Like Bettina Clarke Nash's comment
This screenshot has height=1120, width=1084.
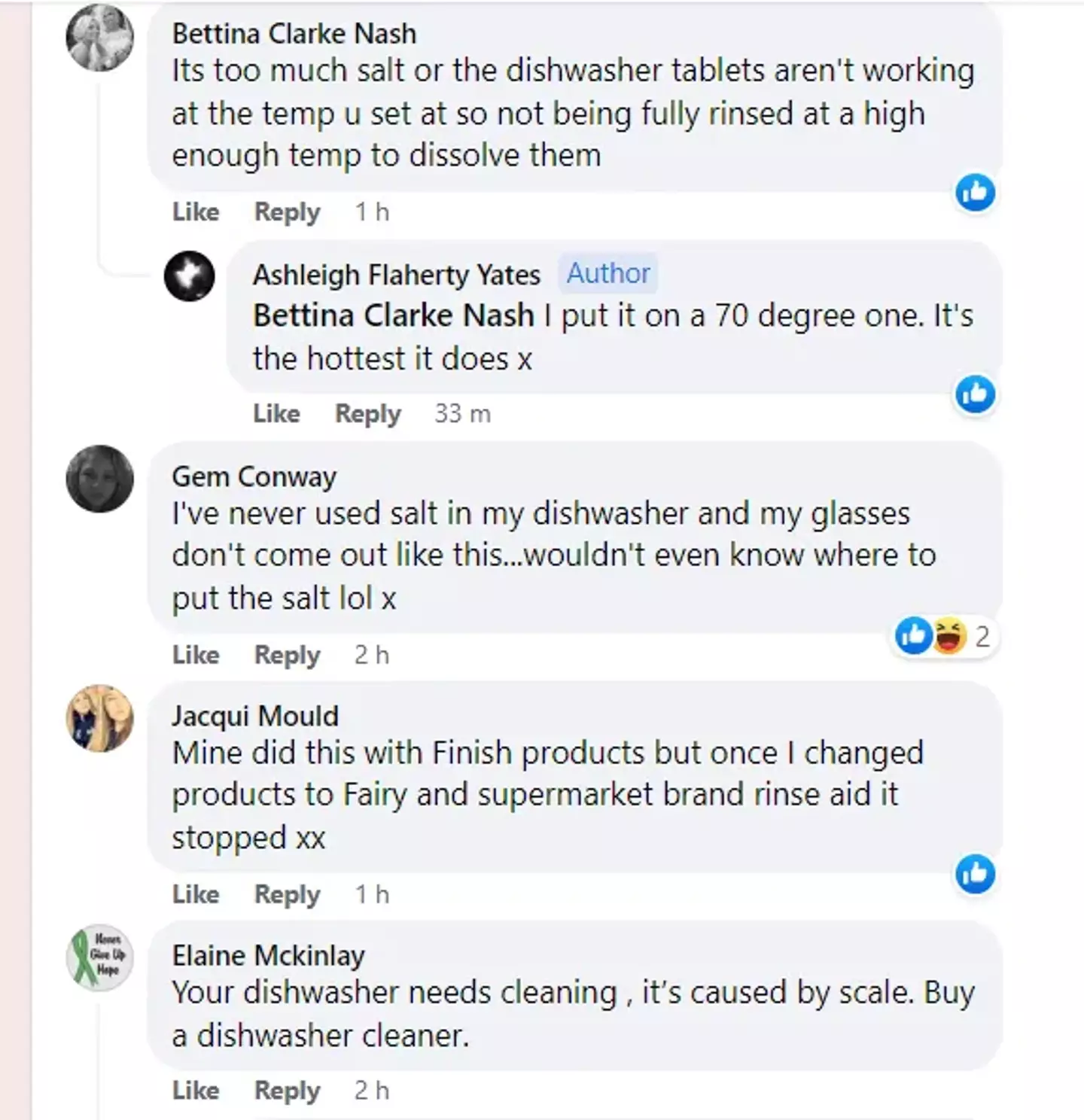[196, 212]
